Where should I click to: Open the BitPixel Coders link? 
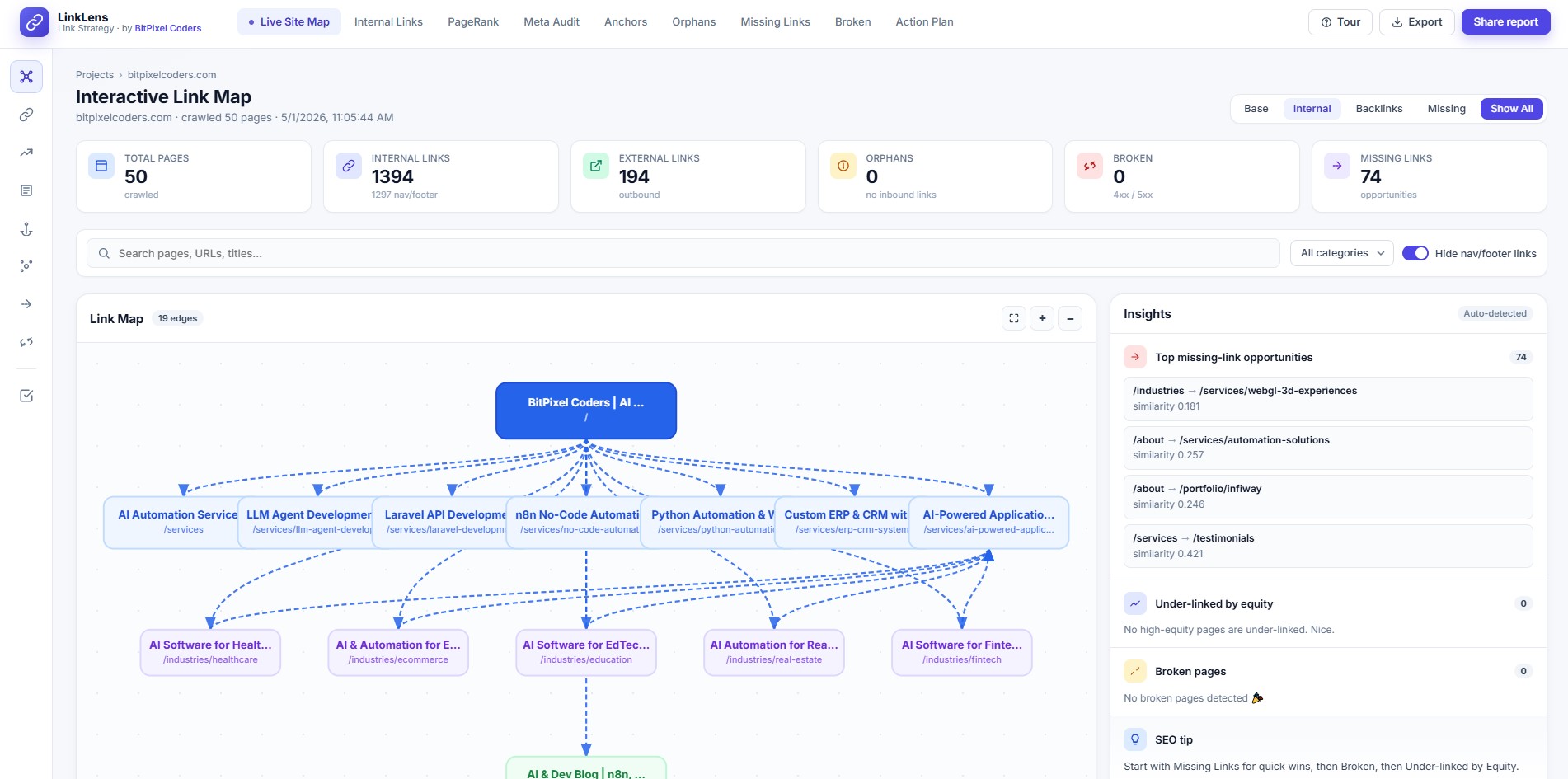click(x=168, y=28)
